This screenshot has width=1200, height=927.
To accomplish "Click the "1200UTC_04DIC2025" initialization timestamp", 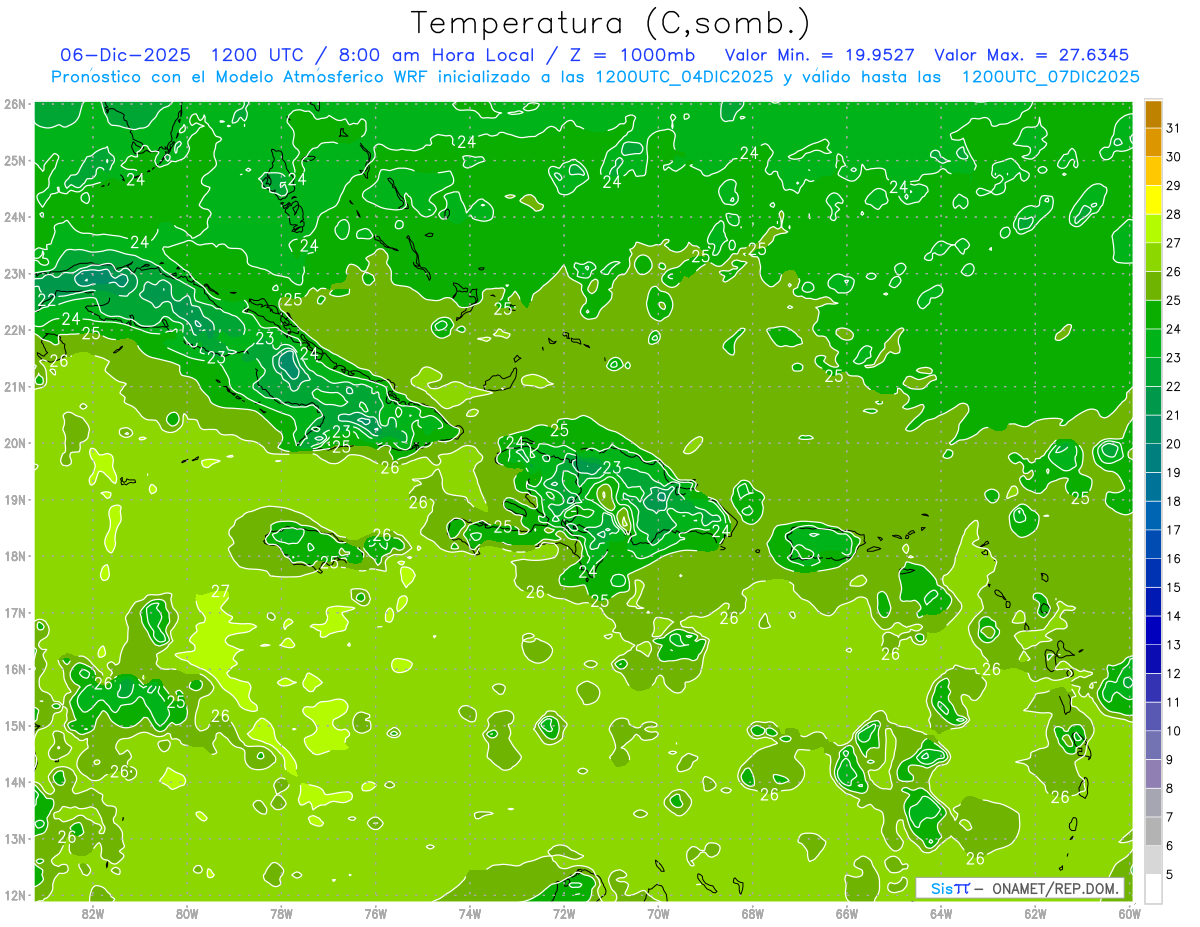I will click(x=684, y=77).
